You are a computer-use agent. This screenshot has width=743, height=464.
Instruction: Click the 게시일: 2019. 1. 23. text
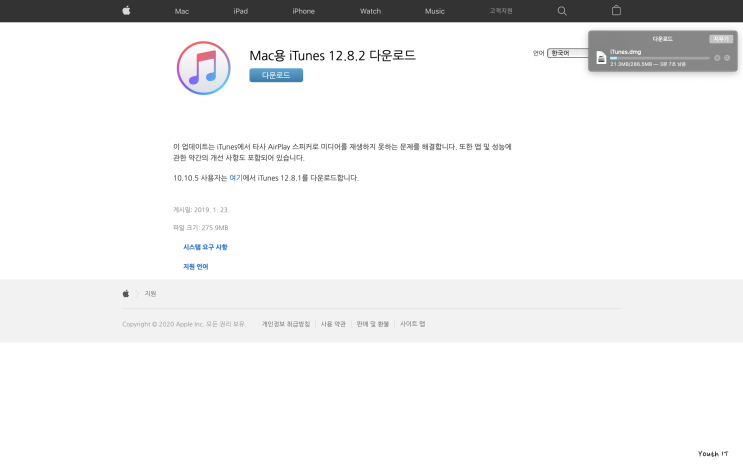tap(201, 210)
